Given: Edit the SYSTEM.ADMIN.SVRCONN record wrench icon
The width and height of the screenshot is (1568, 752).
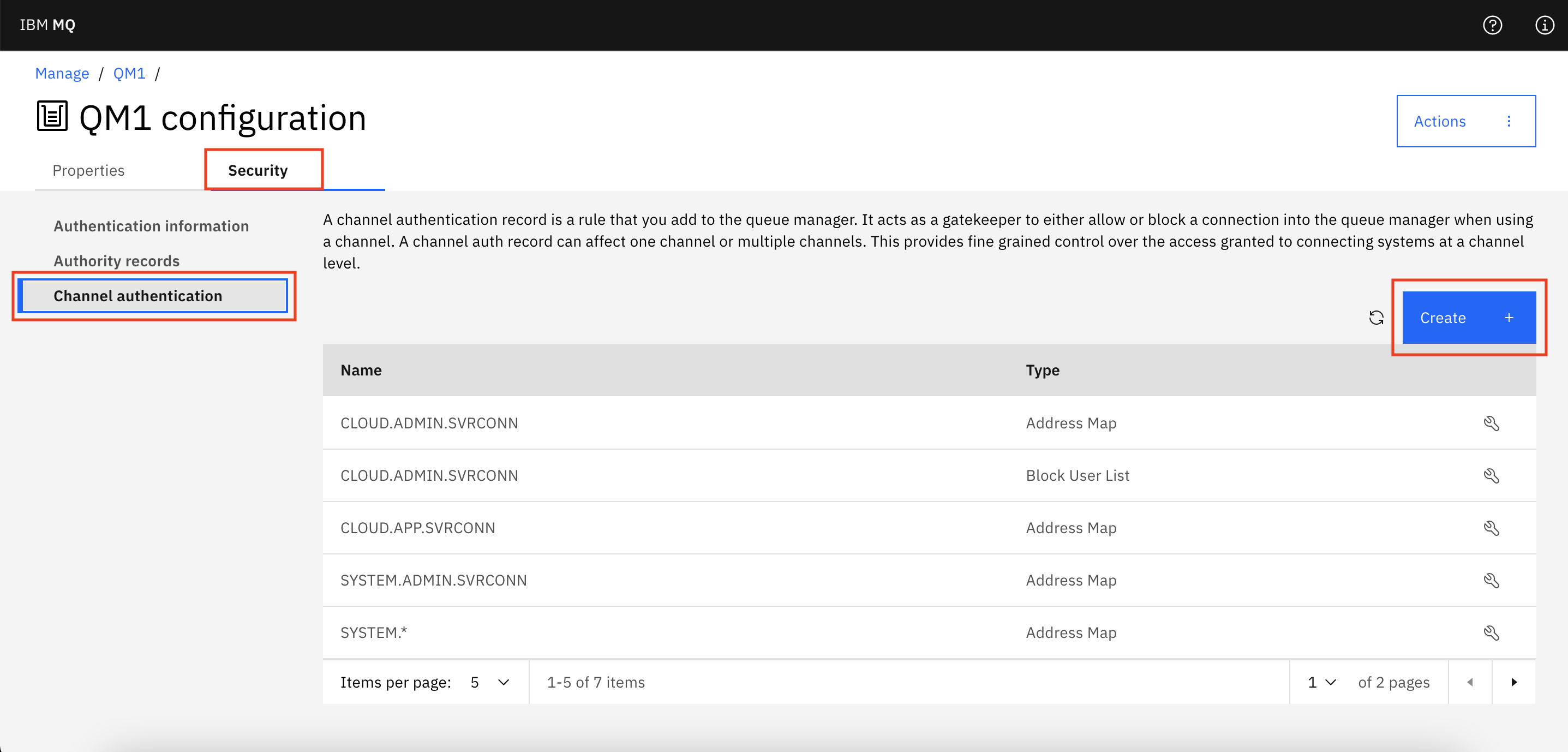Looking at the screenshot, I should point(1491,580).
